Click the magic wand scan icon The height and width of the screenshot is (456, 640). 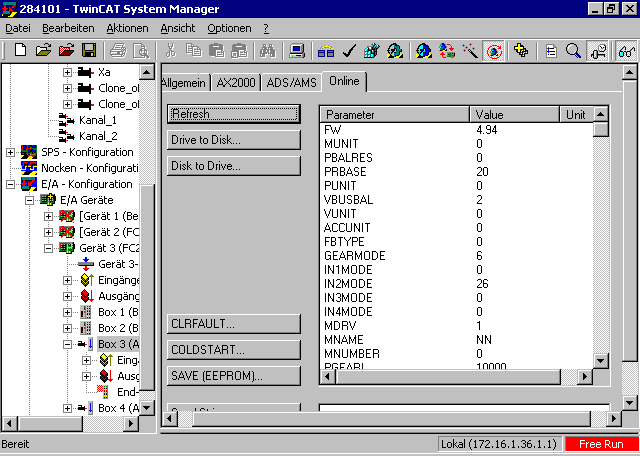[470, 51]
